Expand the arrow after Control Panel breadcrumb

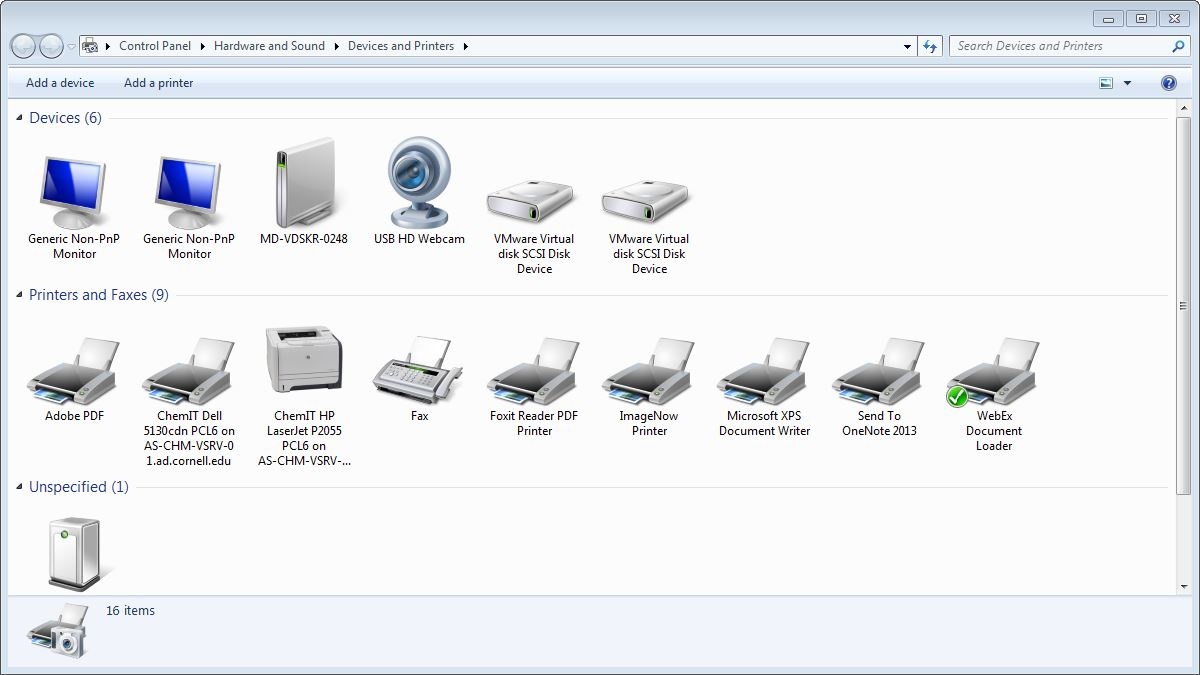(202, 46)
